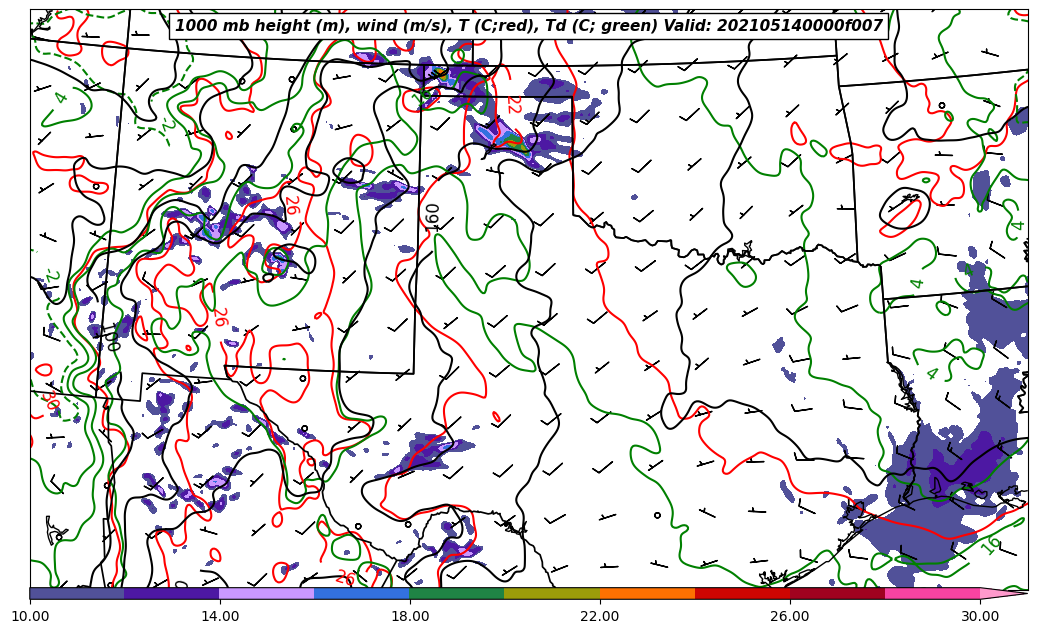The width and height of the screenshot is (1037, 633).
Task: Click the red 22 temperature contour label
Action: pyautogui.click(x=513, y=104)
